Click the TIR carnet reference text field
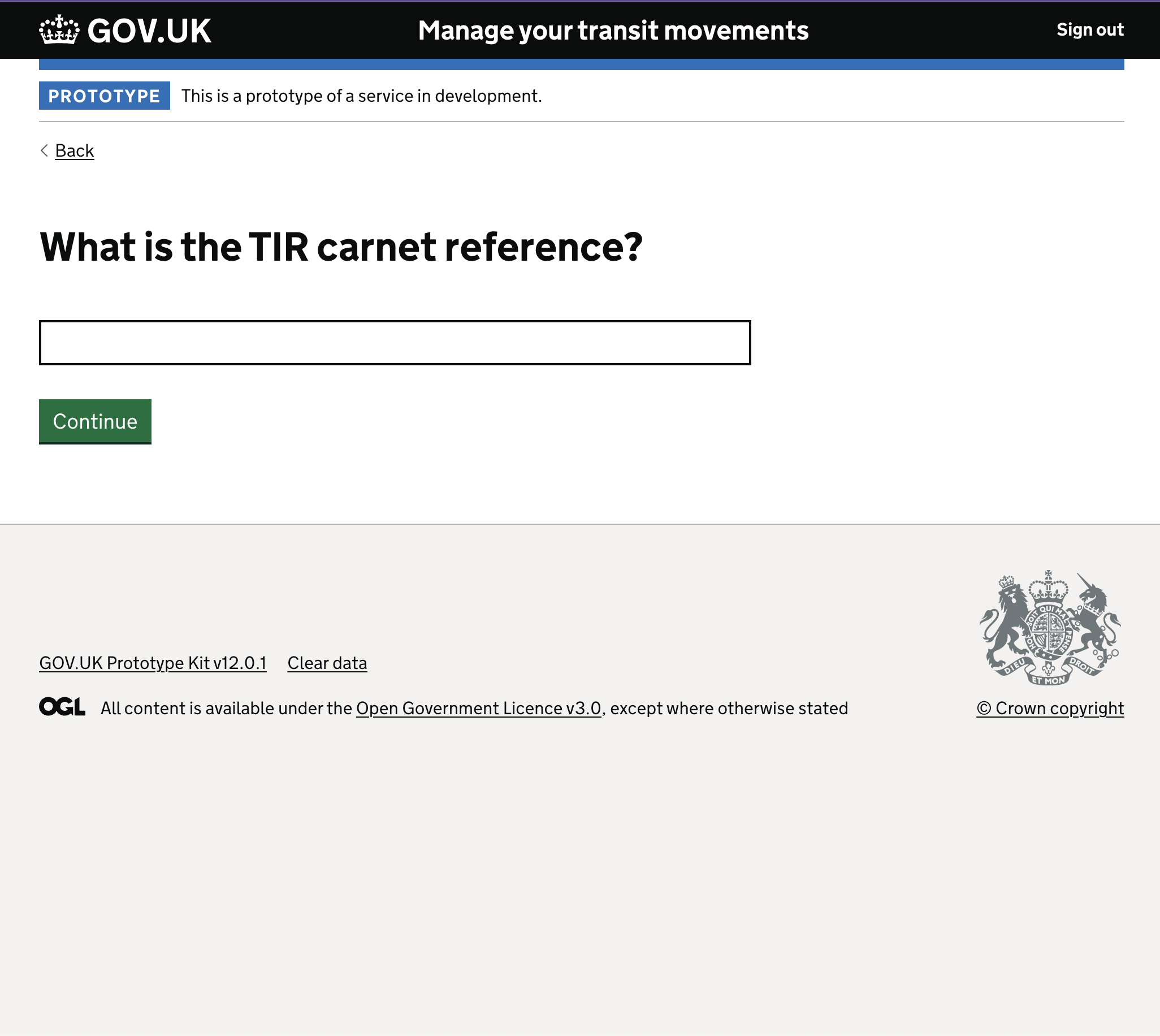This screenshot has width=1160, height=1036. pos(395,343)
